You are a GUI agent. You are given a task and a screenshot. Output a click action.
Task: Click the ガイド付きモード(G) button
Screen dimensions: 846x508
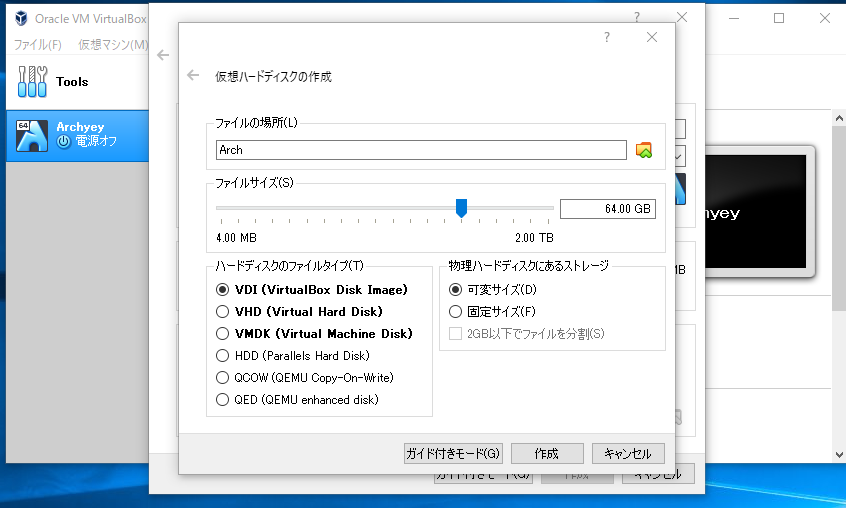coord(453,454)
